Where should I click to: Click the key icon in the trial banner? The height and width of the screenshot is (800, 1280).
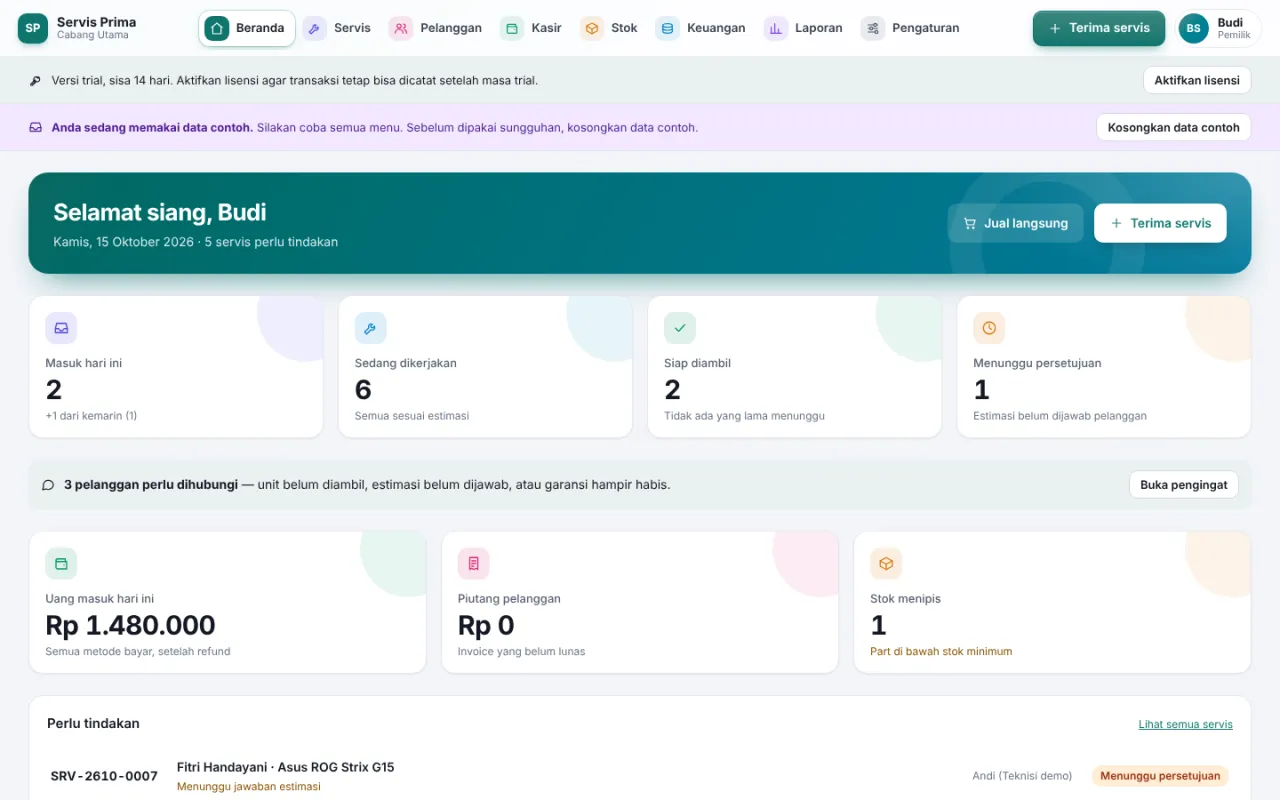[36, 81]
